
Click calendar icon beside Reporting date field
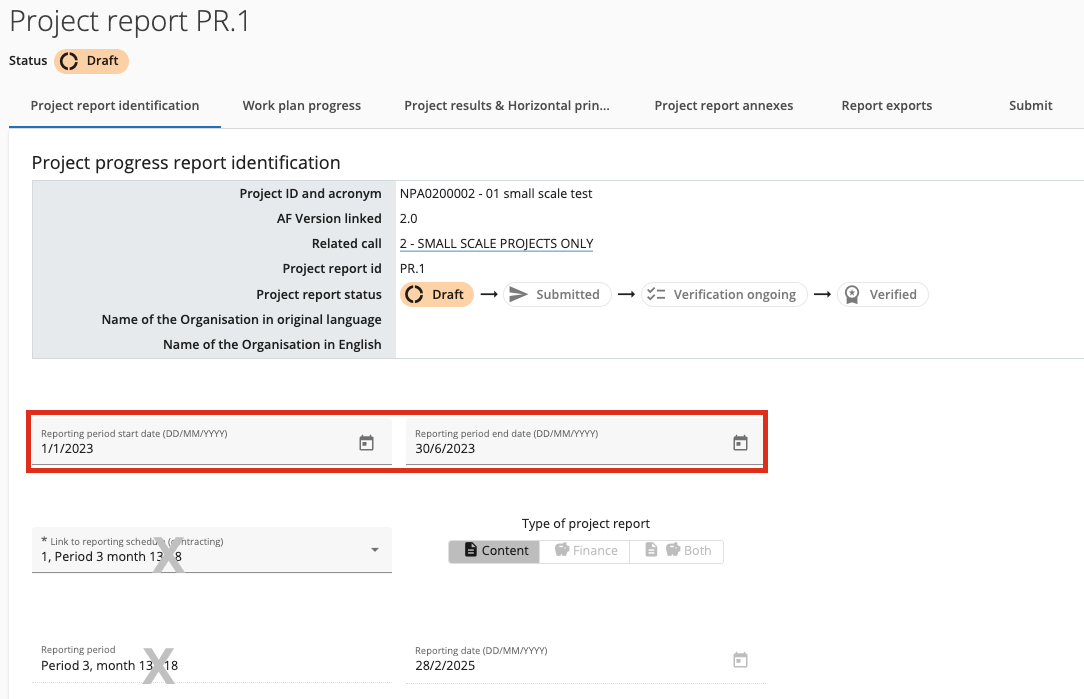click(740, 660)
